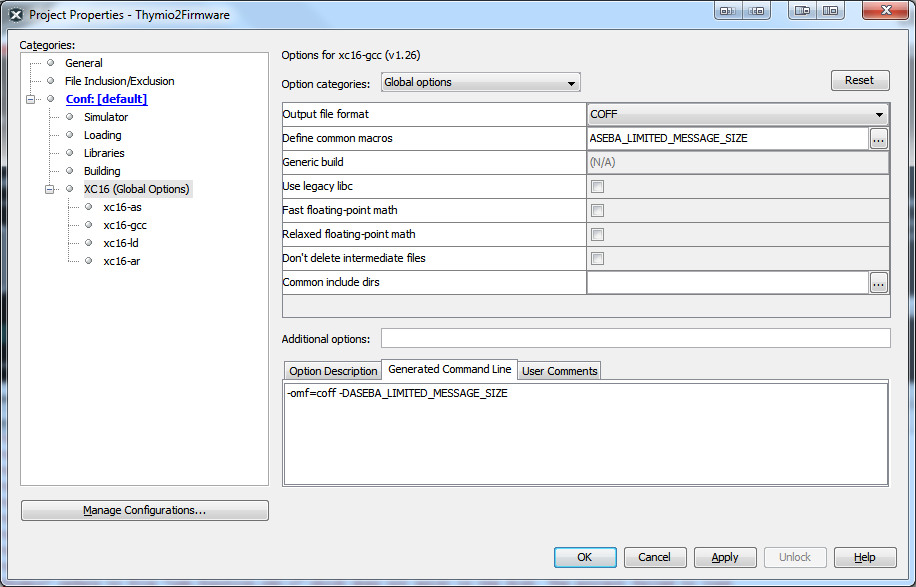Collapse the Conf: [default] tree node
The image size is (916, 587).
coord(30,99)
